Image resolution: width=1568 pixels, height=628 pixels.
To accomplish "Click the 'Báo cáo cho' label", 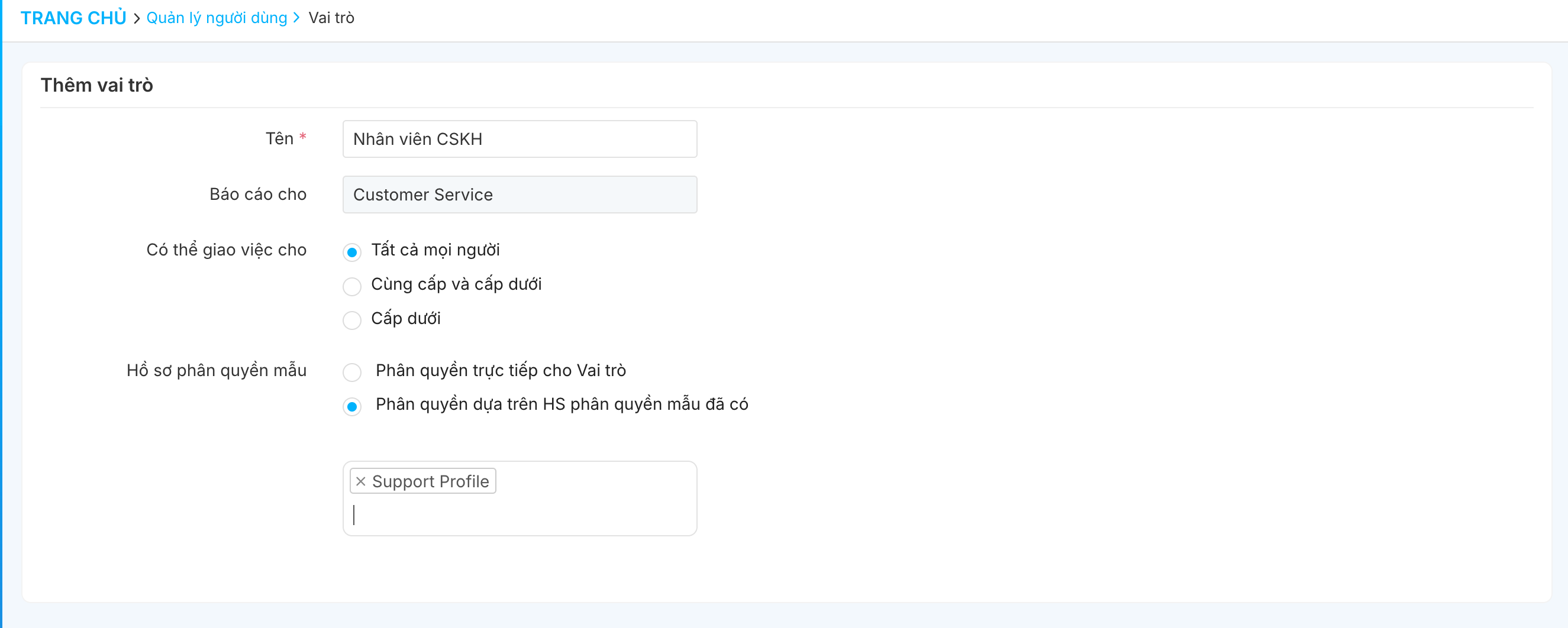I will coord(257,195).
